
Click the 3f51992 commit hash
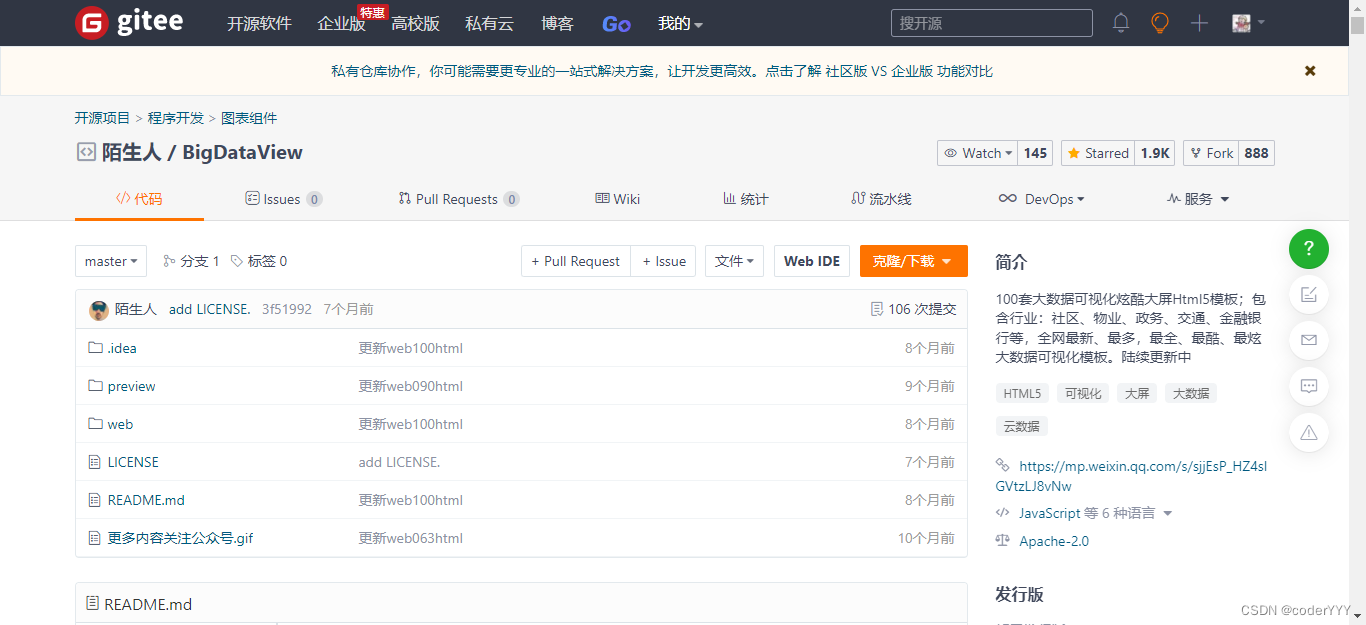287,309
